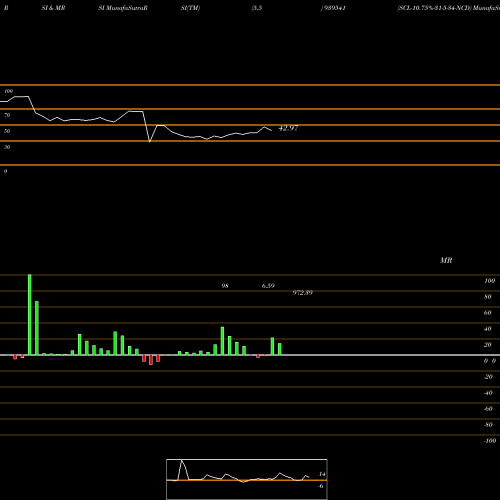
Task: Click the '-6' label in mini chart
Action: click(321, 486)
